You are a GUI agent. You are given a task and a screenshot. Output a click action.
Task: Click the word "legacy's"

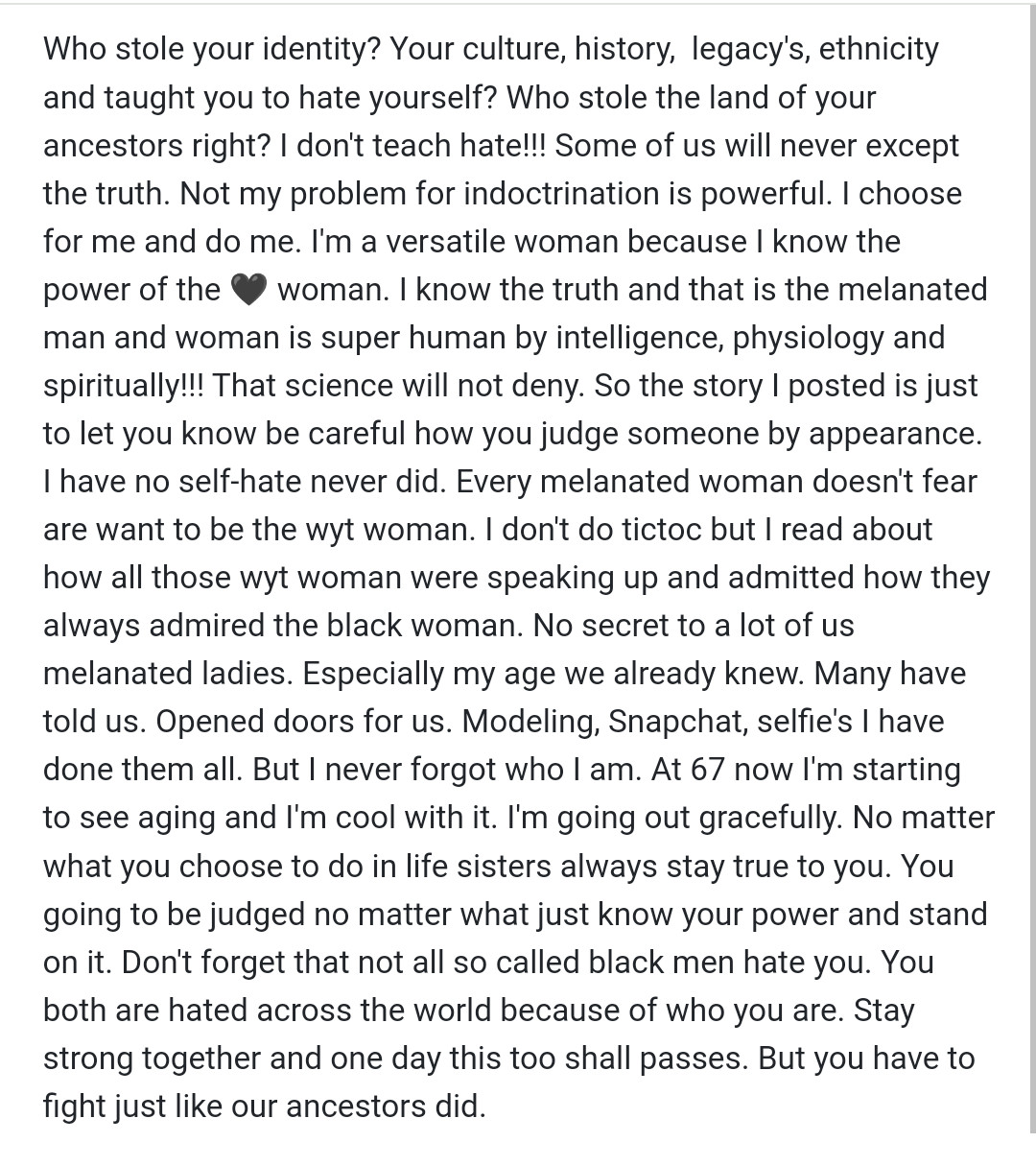746,49
